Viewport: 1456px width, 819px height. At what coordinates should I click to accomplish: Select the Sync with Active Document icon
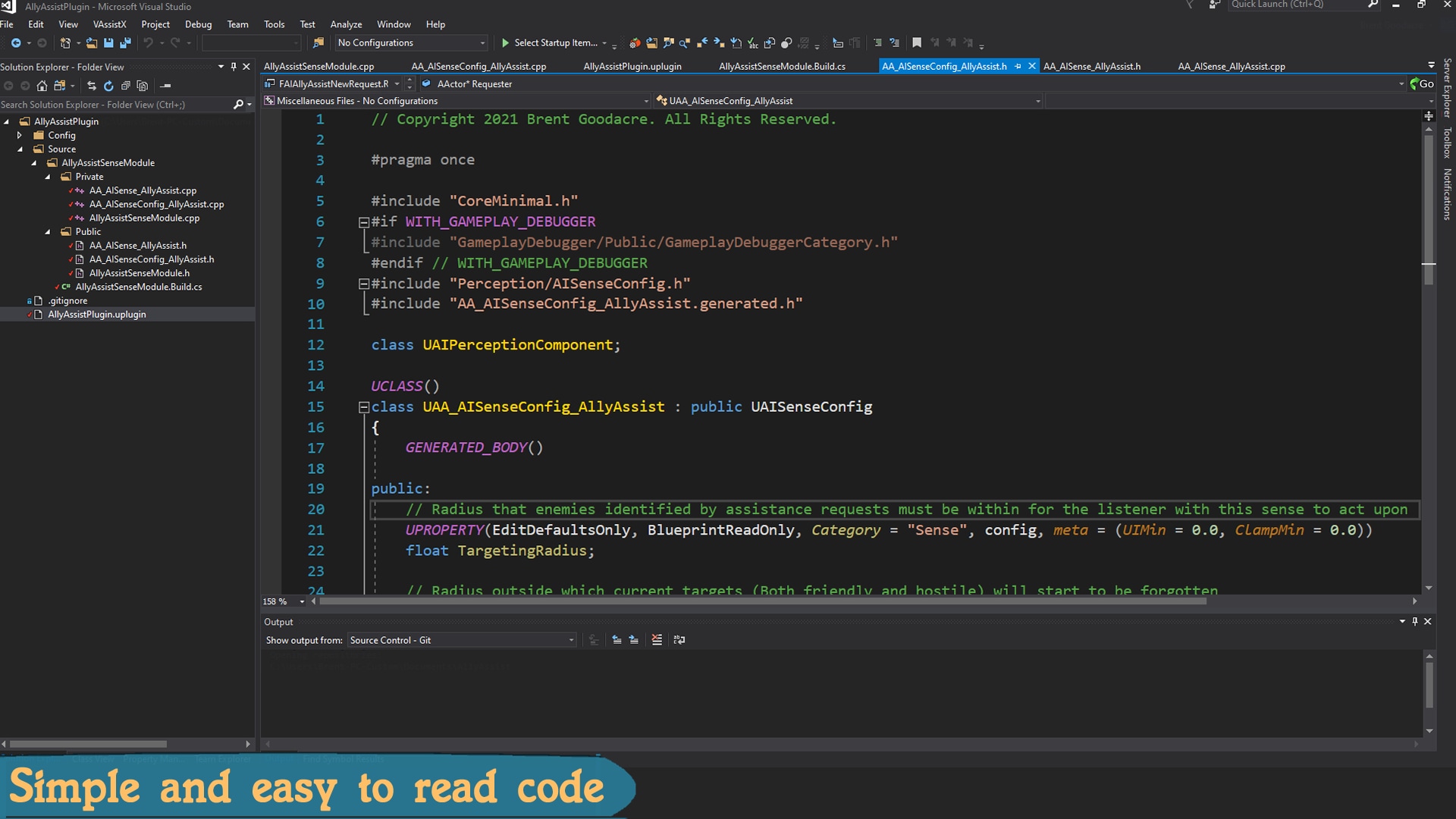pos(92,85)
